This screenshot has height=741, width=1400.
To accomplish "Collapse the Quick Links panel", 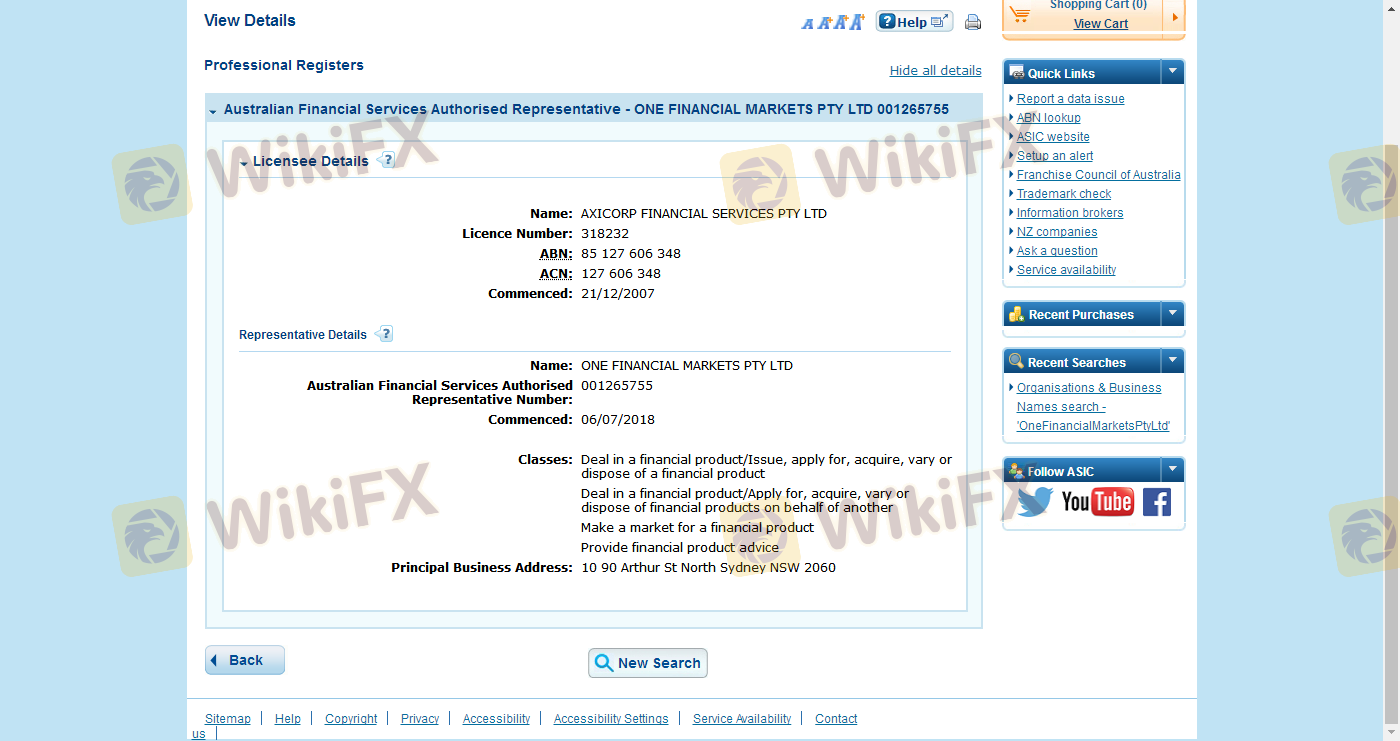I will (x=1172, y=72).
